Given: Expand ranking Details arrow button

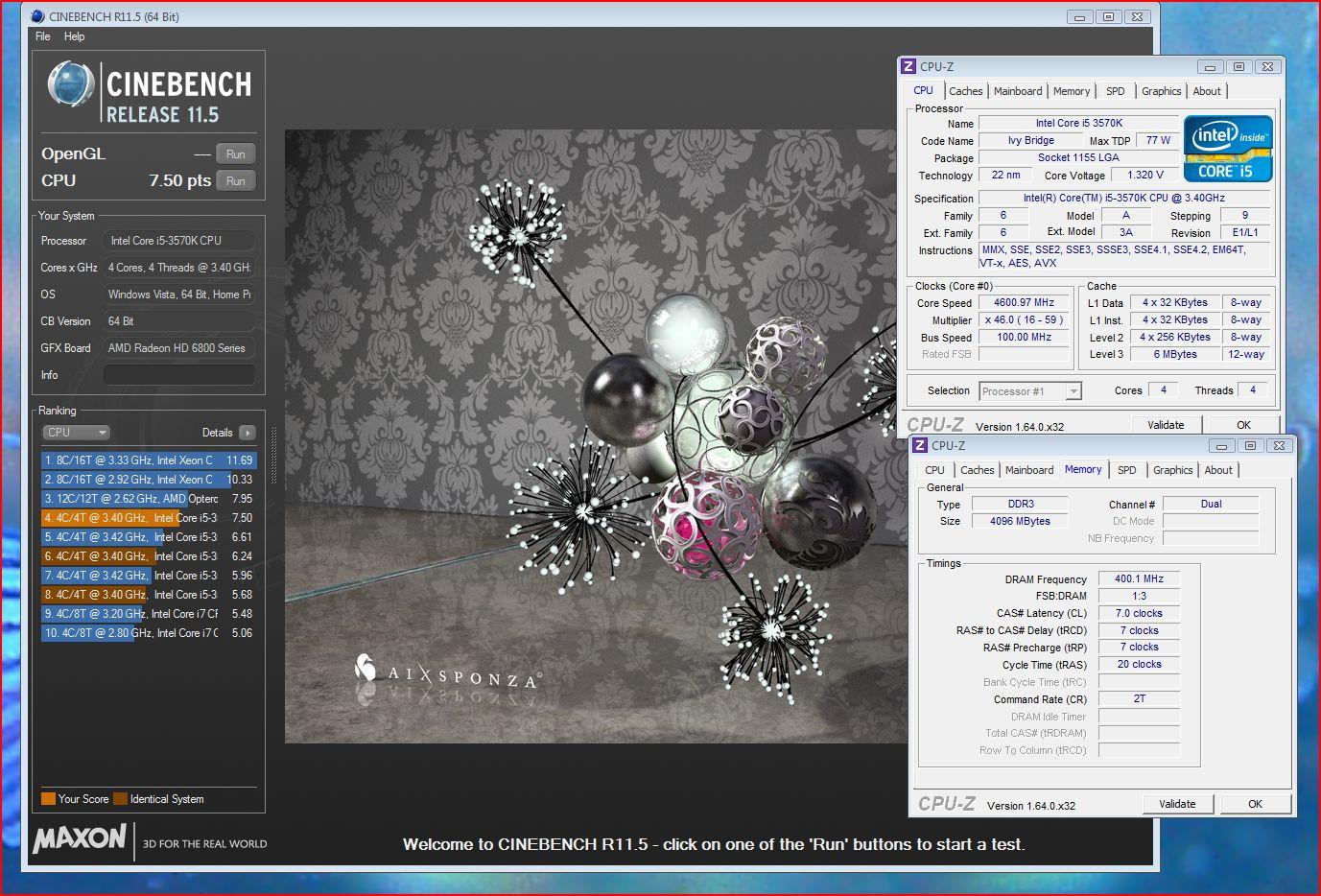Looking at the screenshot, I should click(x=248, y=433).
